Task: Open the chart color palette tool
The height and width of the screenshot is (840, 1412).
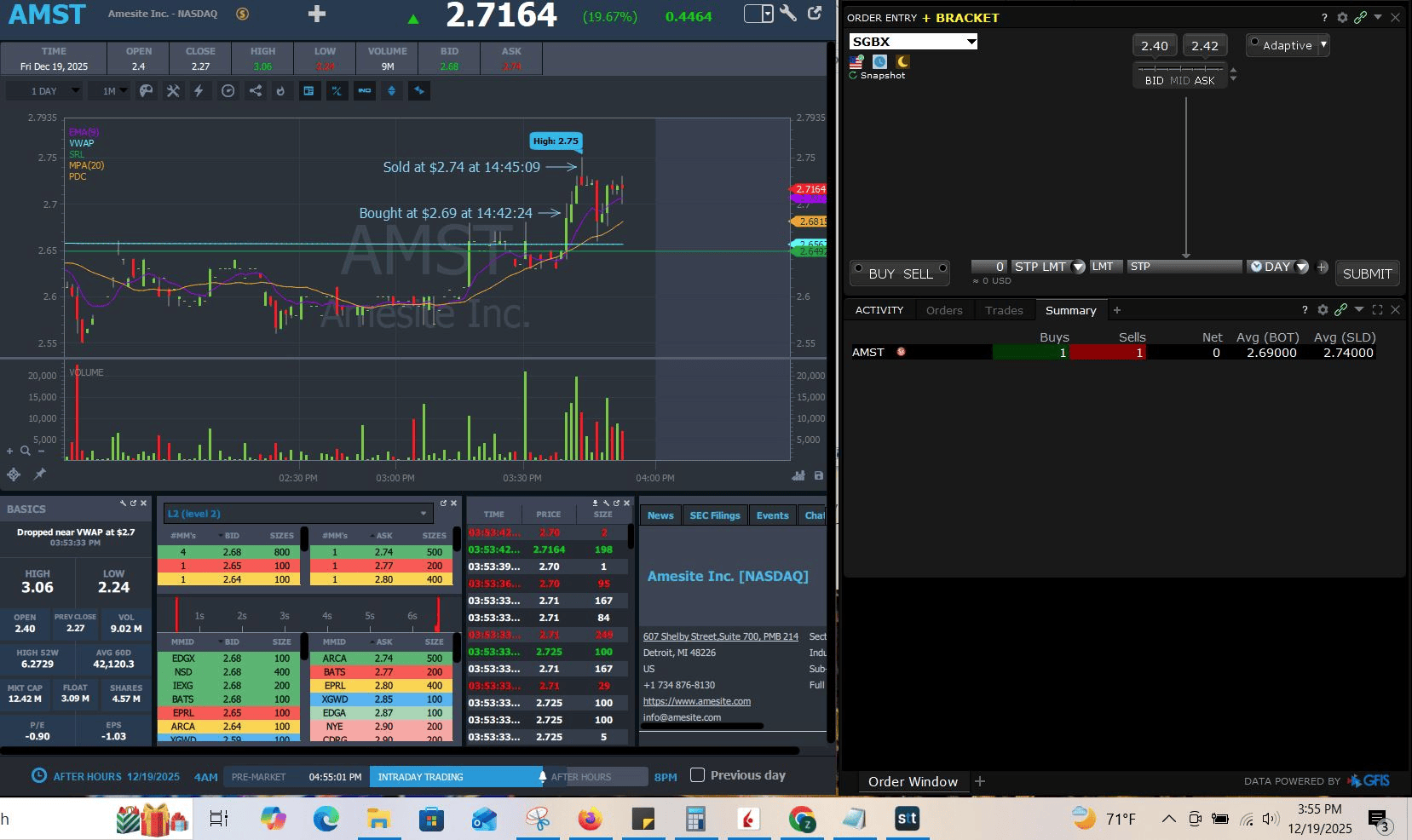Action: tap(147, 90)
